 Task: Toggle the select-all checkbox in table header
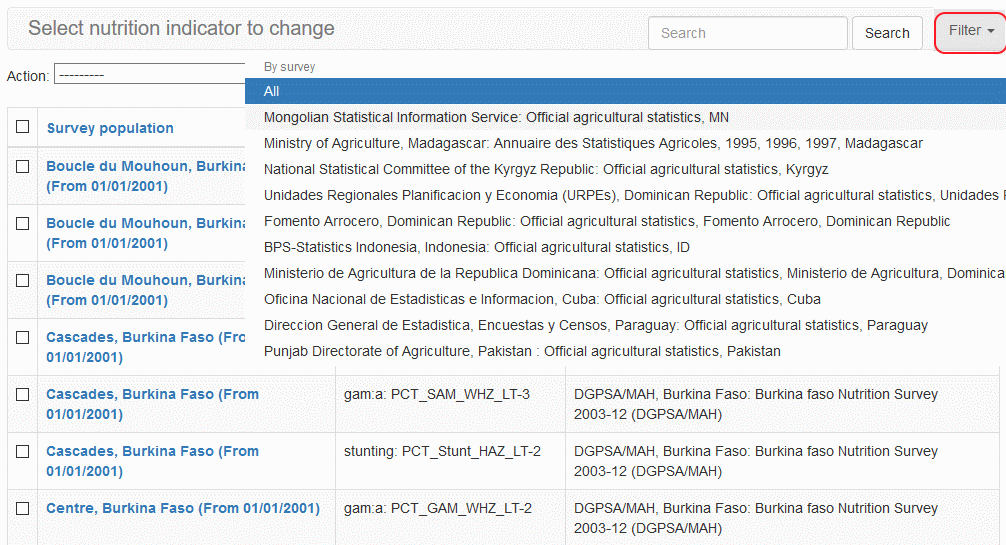point(23,127)
